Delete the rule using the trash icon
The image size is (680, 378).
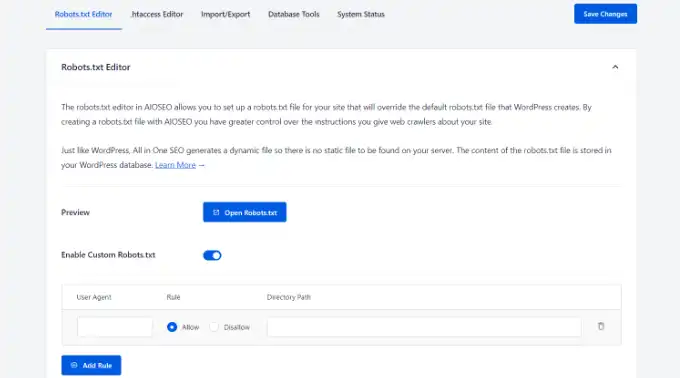pos(601,326)
